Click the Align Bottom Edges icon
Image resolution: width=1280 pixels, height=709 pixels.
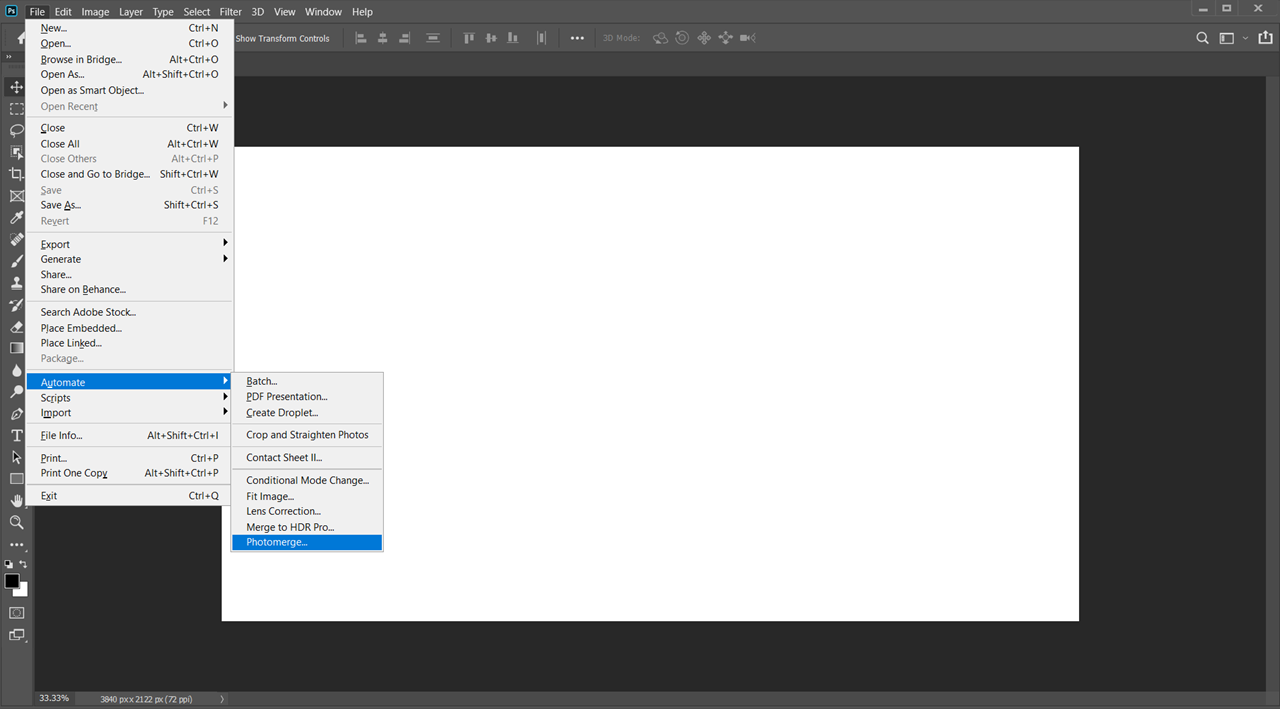click(x=513, y=38)
